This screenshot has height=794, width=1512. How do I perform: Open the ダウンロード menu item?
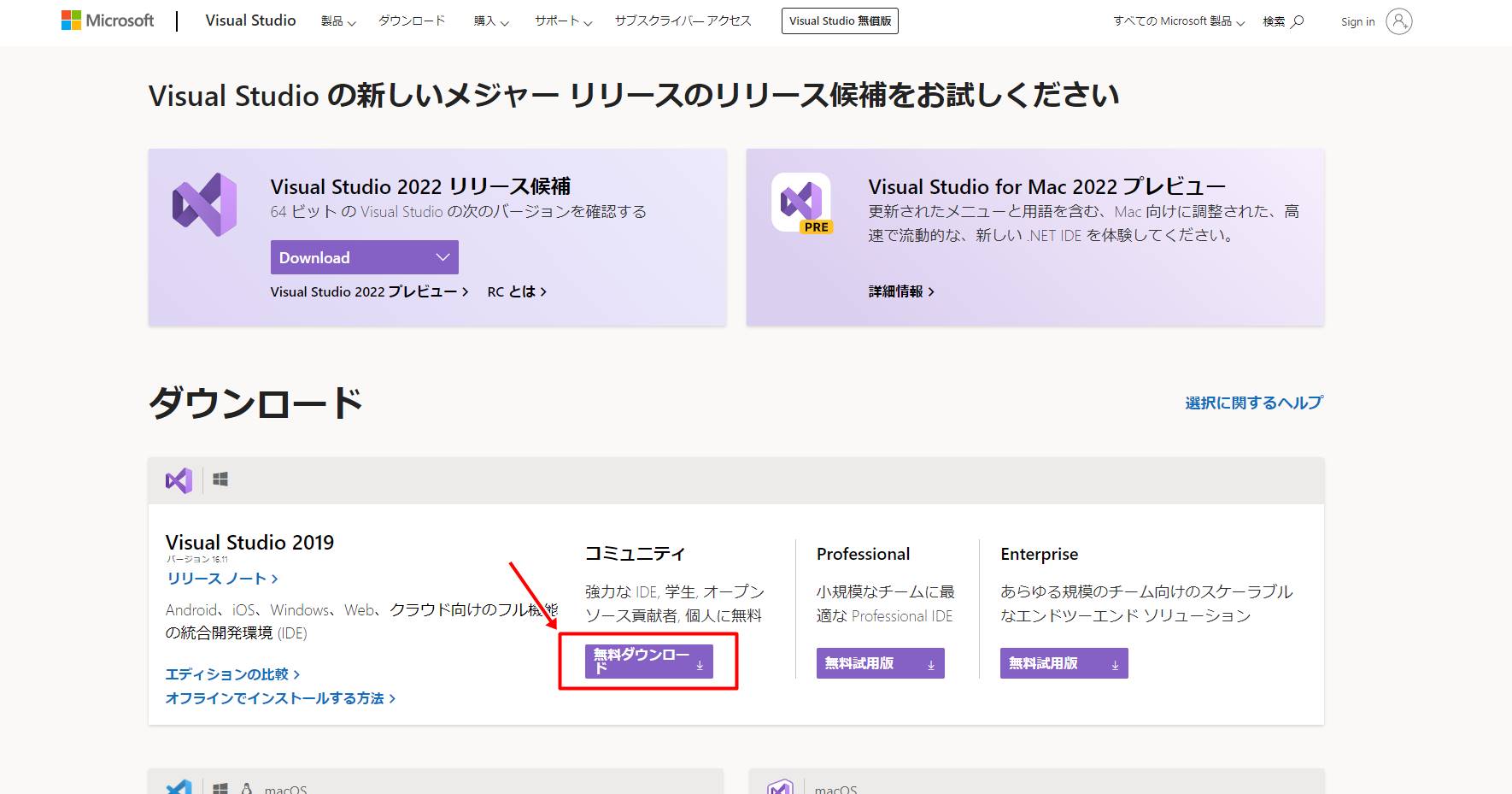(412, 21)
